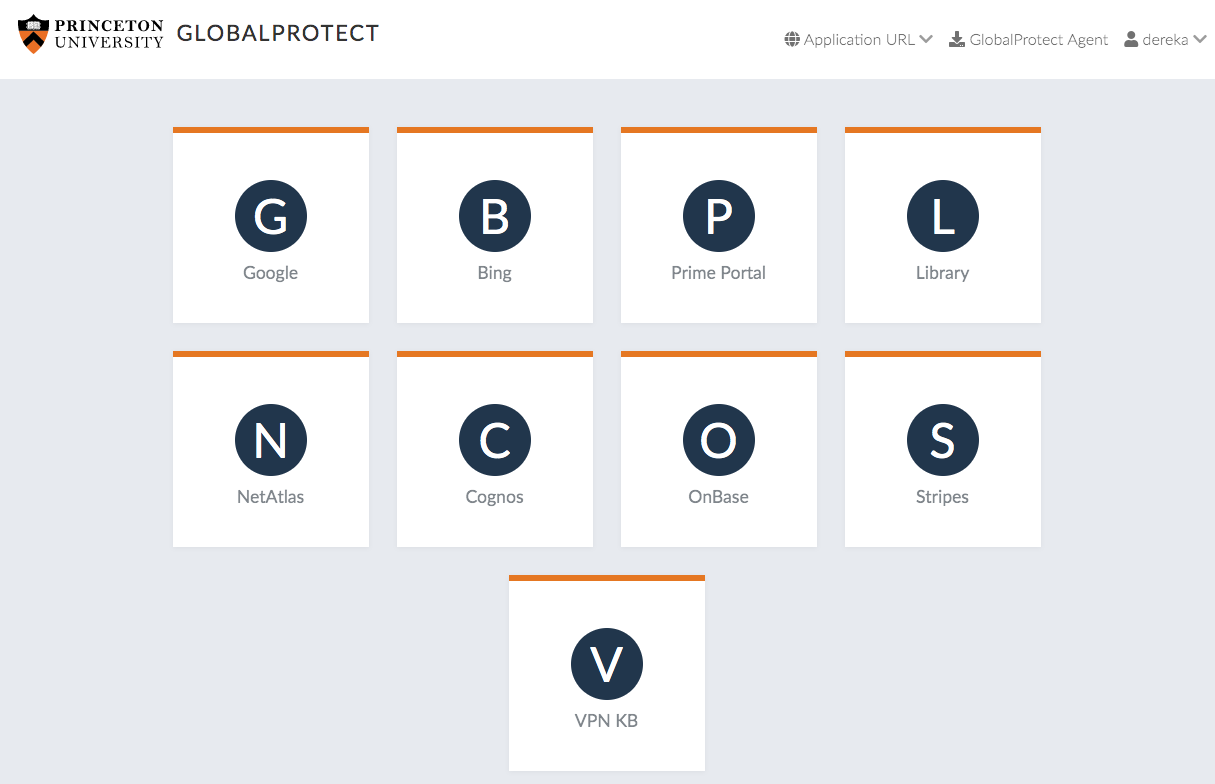Image resolution: width=1215 pixels, height=784 pixels.
Task: Click the Library tile label text
Action: (942, 272)
